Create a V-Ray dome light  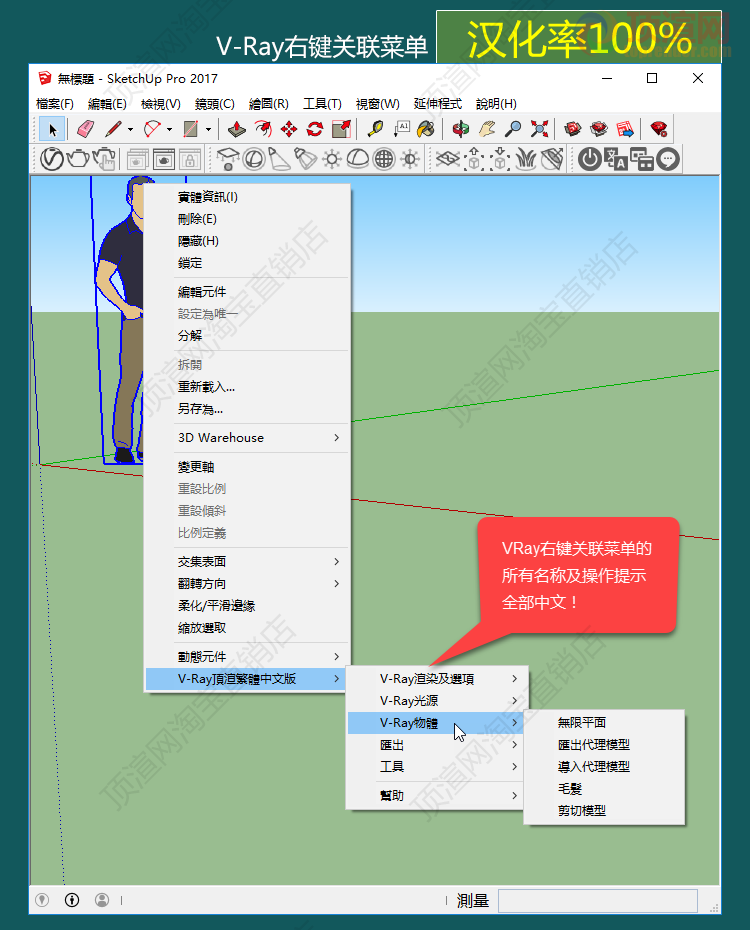358,160
